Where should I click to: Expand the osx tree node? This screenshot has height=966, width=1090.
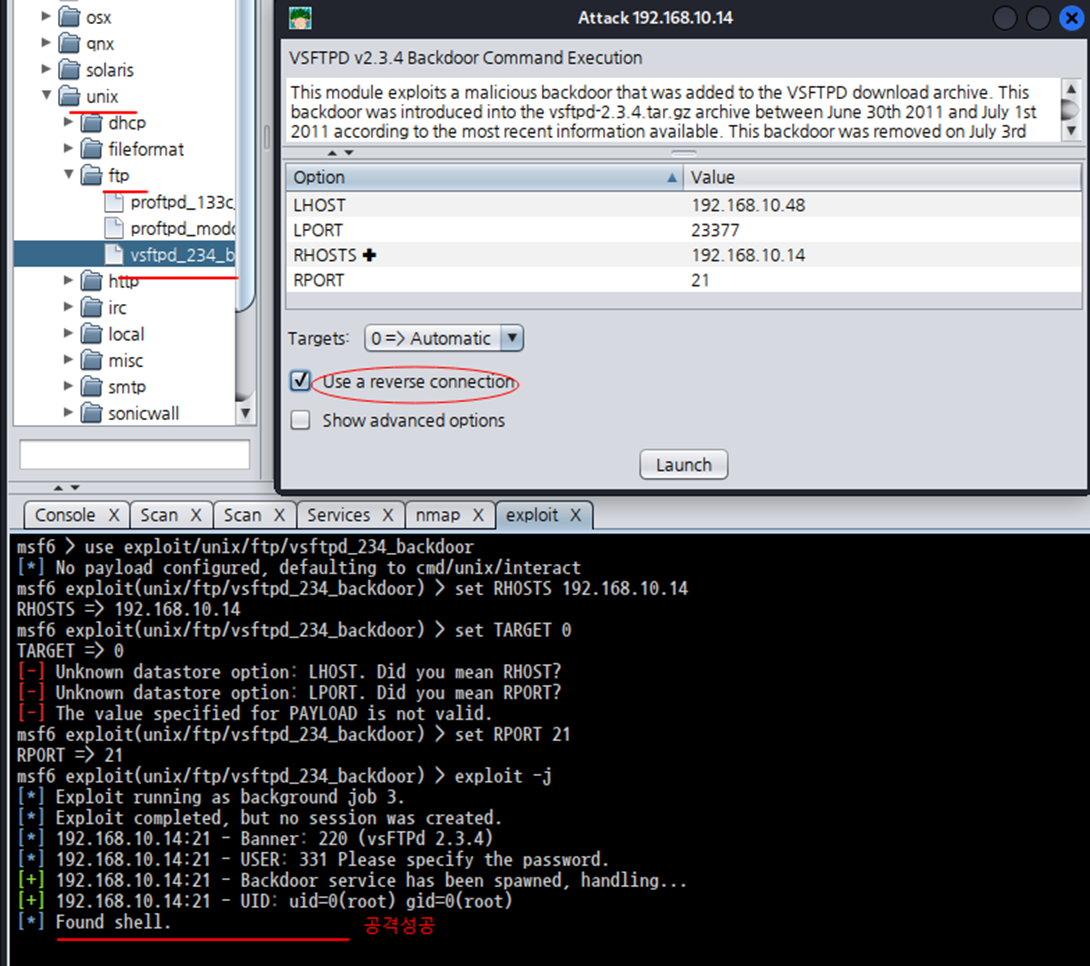[x=46, y=15]
